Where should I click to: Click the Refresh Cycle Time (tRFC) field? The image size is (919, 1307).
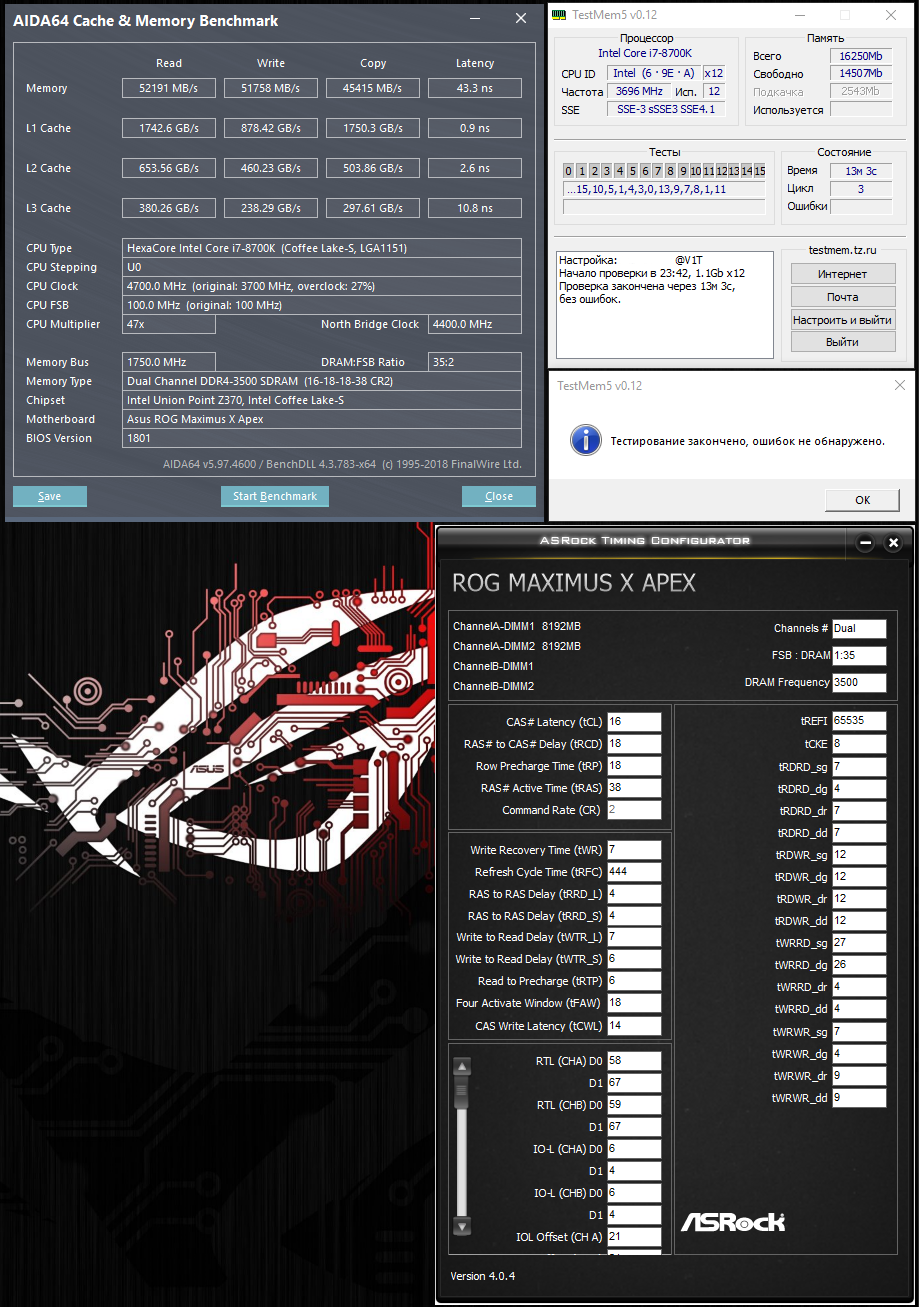[634, 872]
